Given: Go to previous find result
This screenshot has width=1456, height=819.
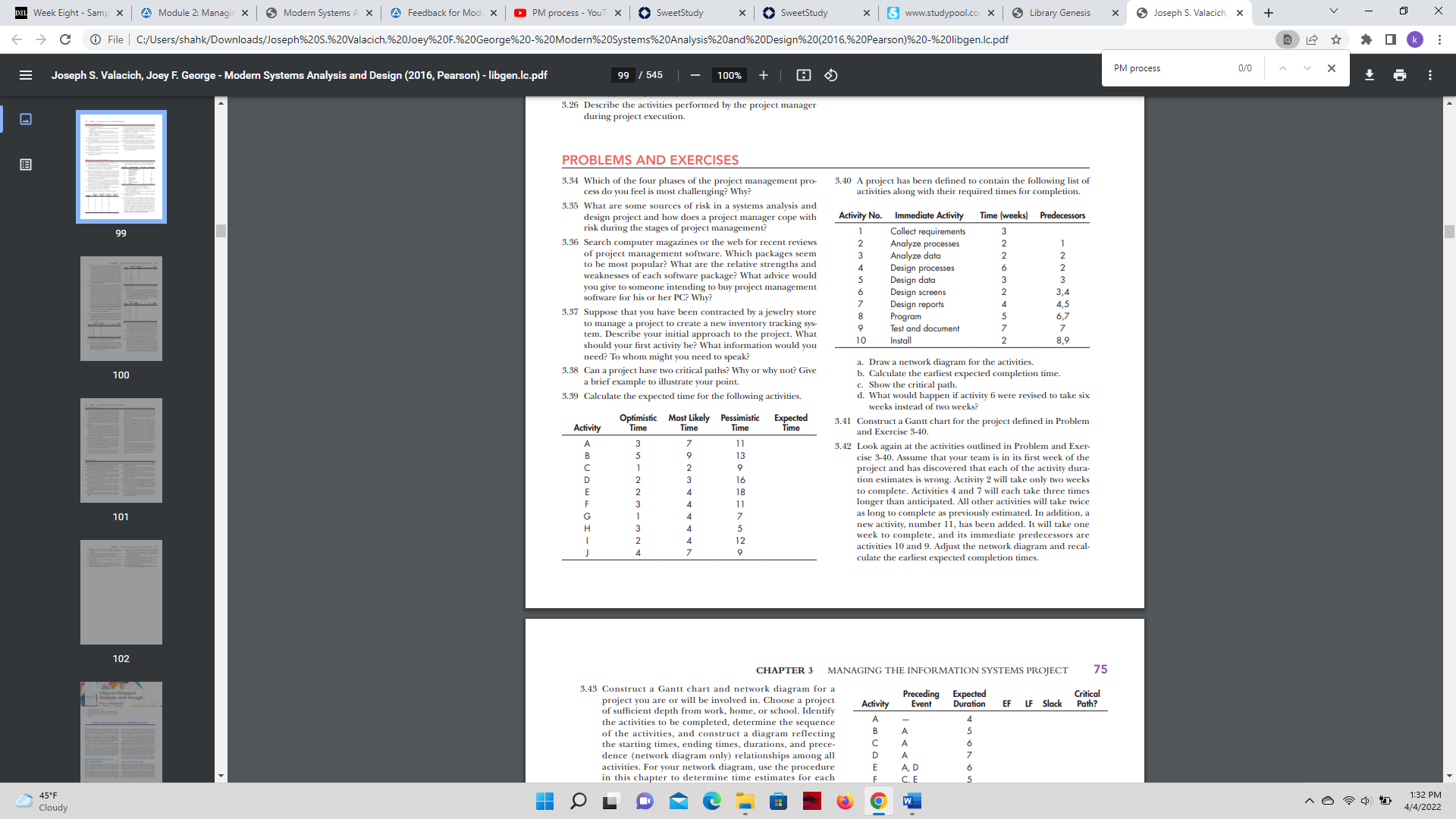Looking at the screenshot, I should 1283,68.
